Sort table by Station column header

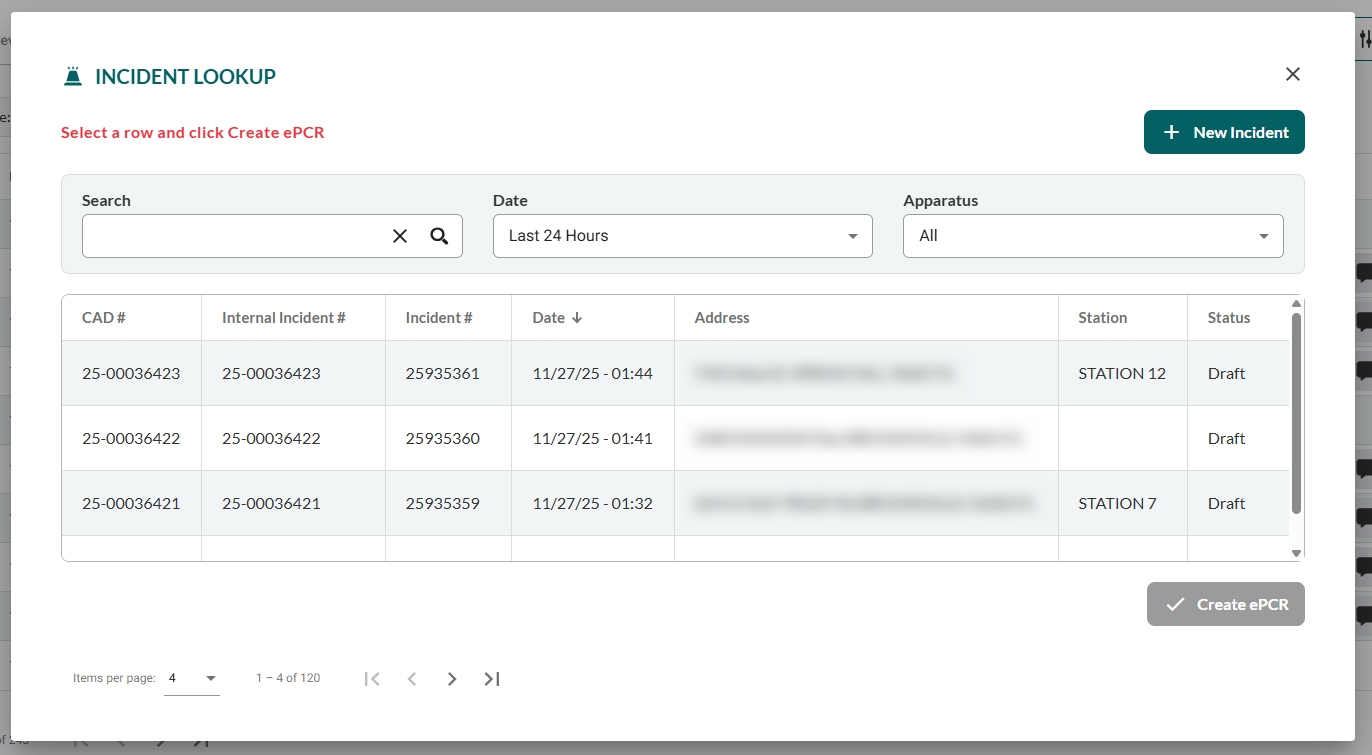[1102, 318]
